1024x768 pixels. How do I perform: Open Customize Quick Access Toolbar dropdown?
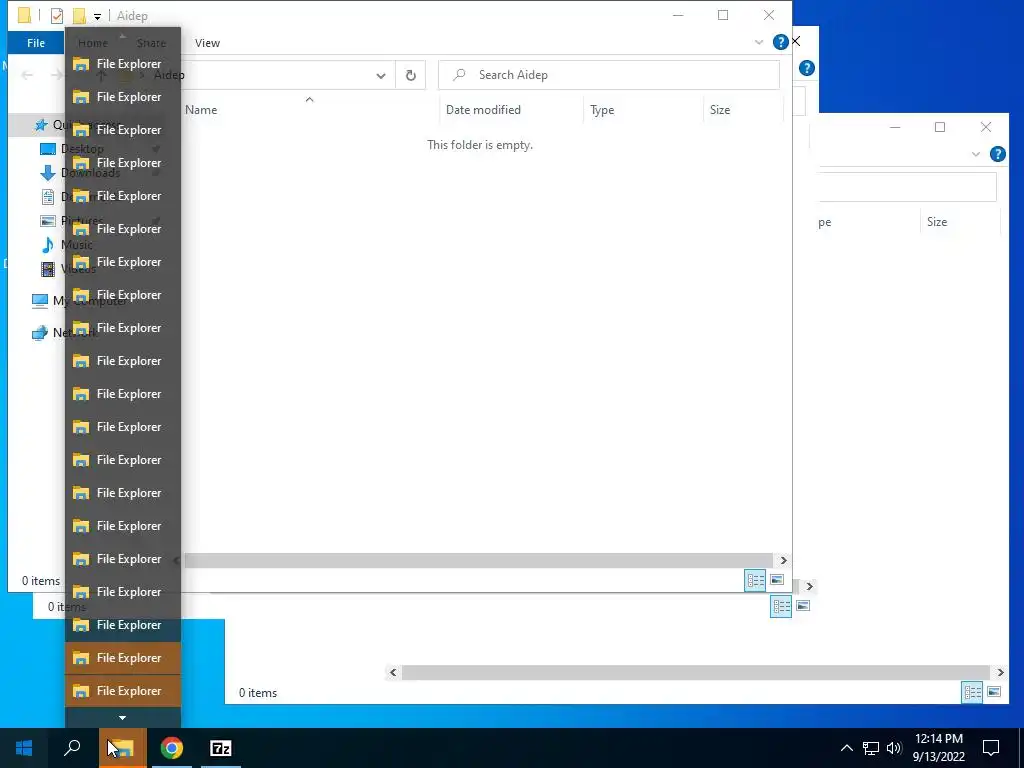[97, 16]
